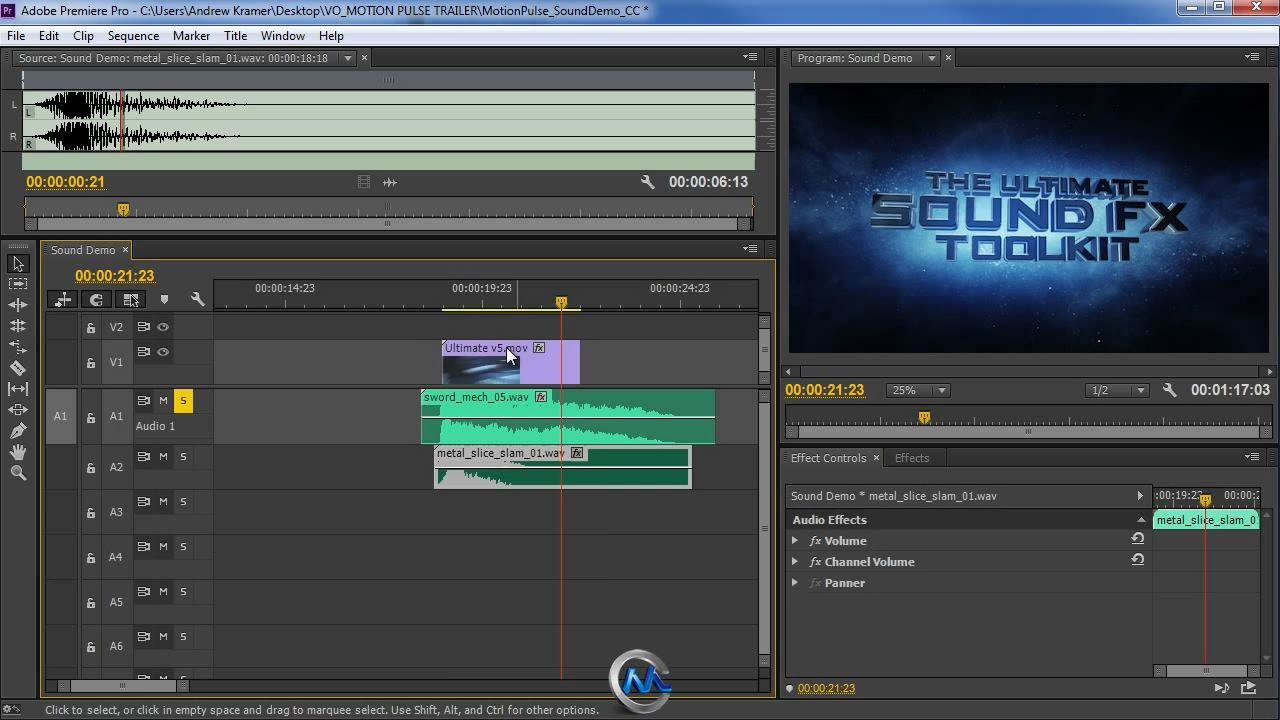Expand the Channel Volume effect properties
Screen dimensions: 1280x720
795,561
